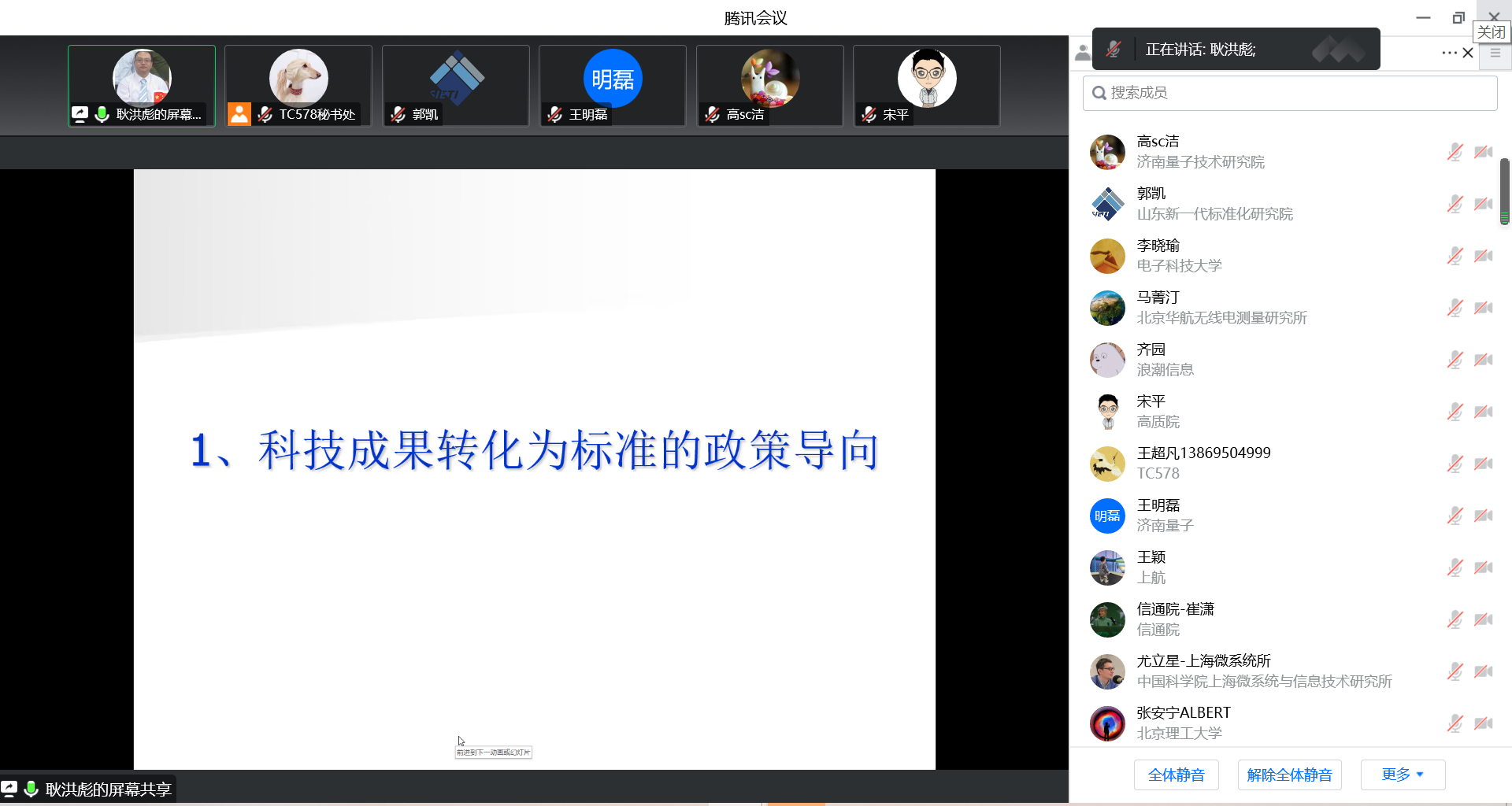
Task: Click 王超凡13869504999 camera-off icon
Action: point(1484,464)
